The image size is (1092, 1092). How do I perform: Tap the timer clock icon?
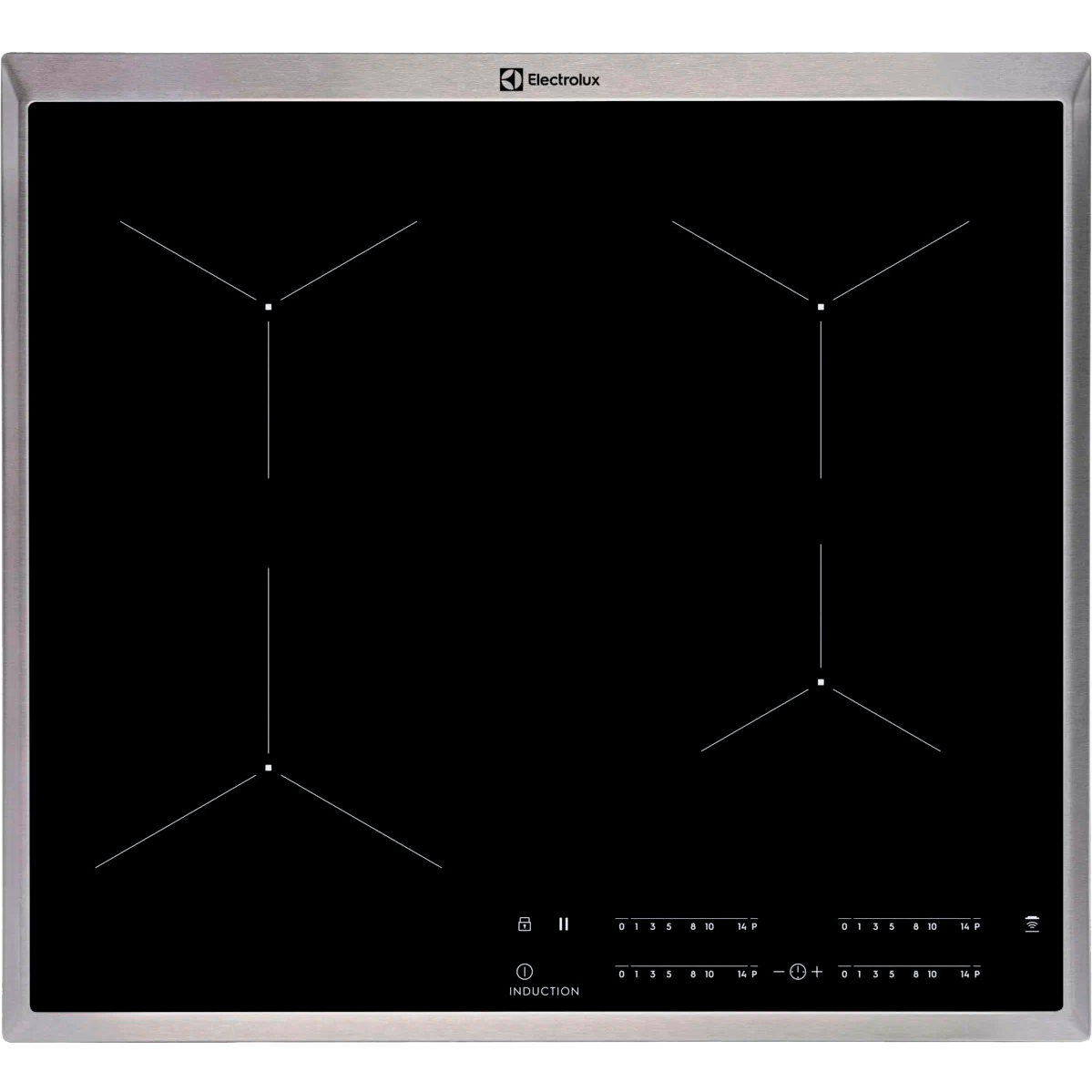(x=798, y=972)
